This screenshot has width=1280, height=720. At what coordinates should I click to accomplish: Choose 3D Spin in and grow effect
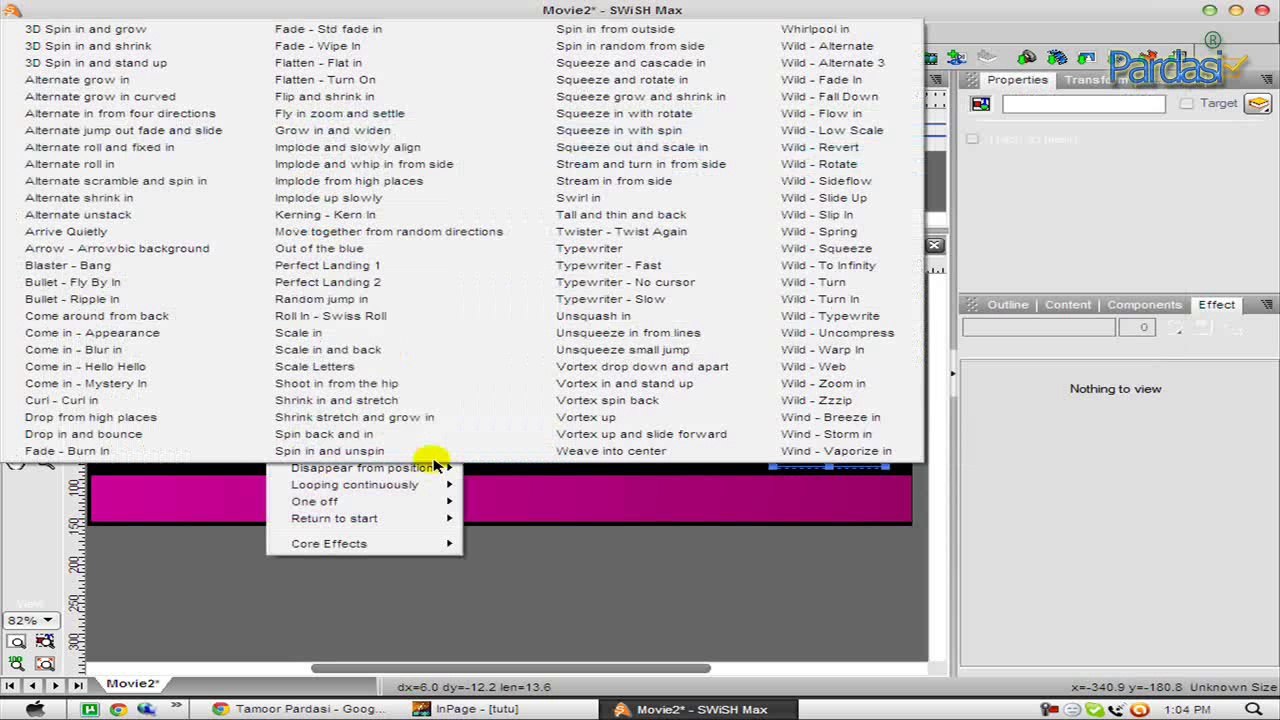point(85,29)
